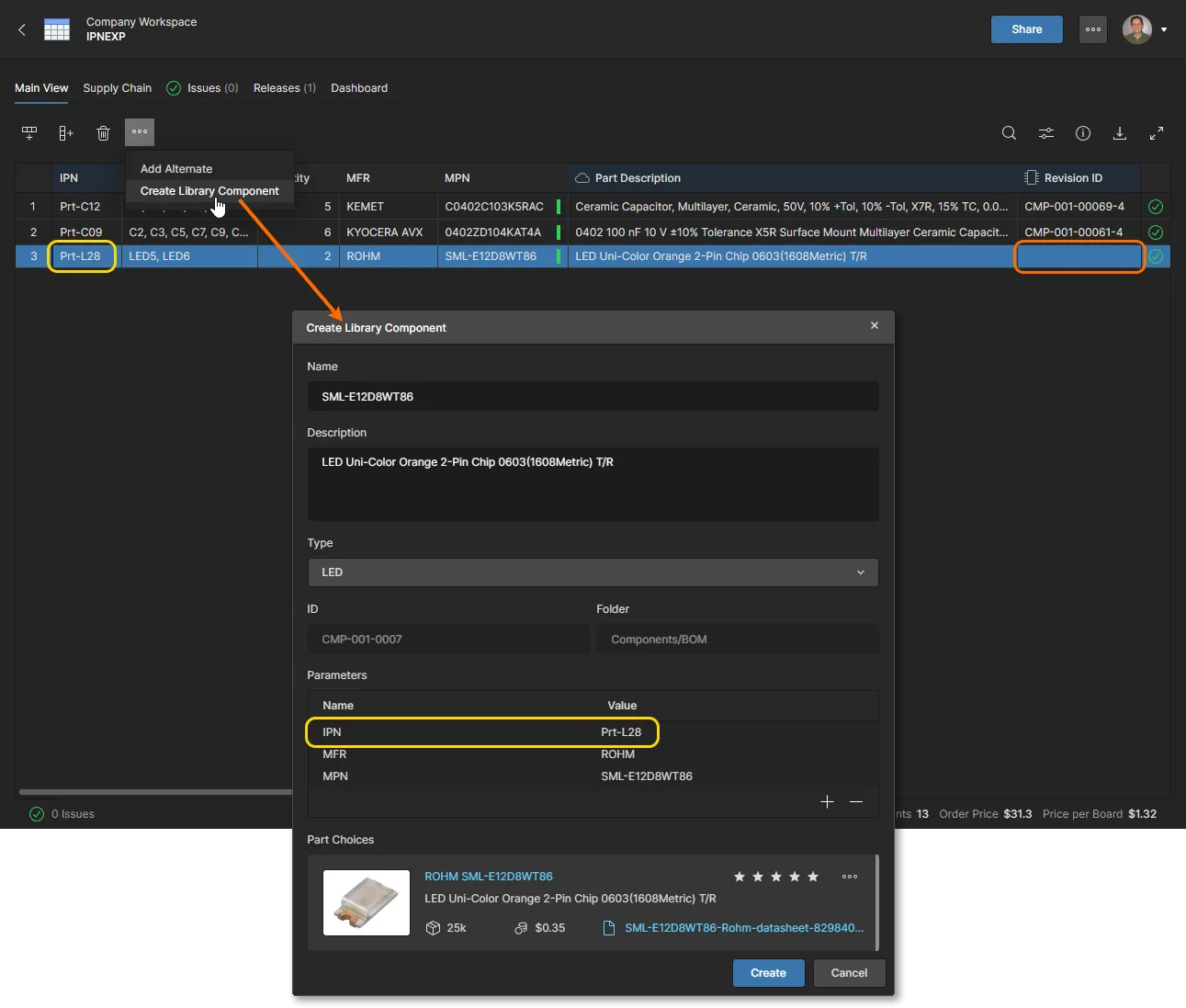Image resolution: width=1186 pixels, height=1008 pixels.
Task: Open the Type dropdown showing LED
Action: [x=593, y=572]
